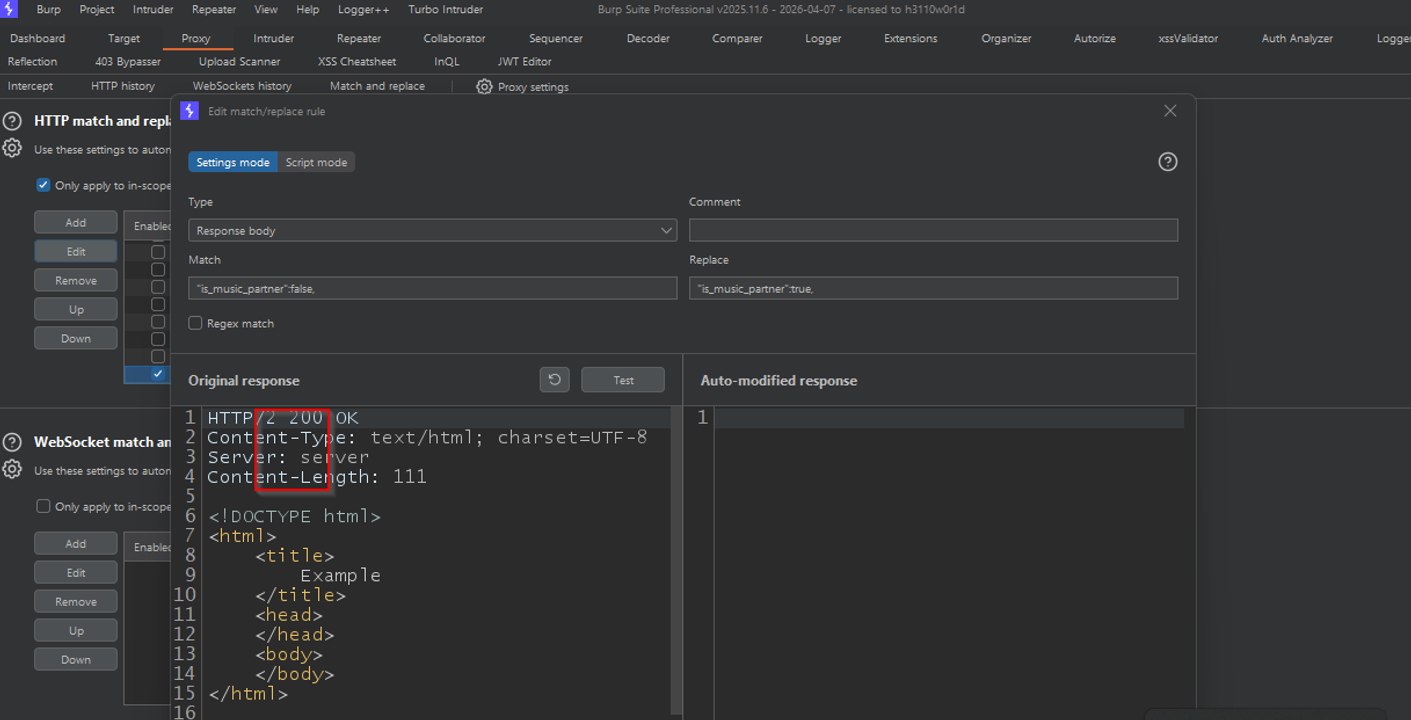Open the Auth Analyzer tab
This screenshot has height=720, width=1411.
[x=1297, y=39]
